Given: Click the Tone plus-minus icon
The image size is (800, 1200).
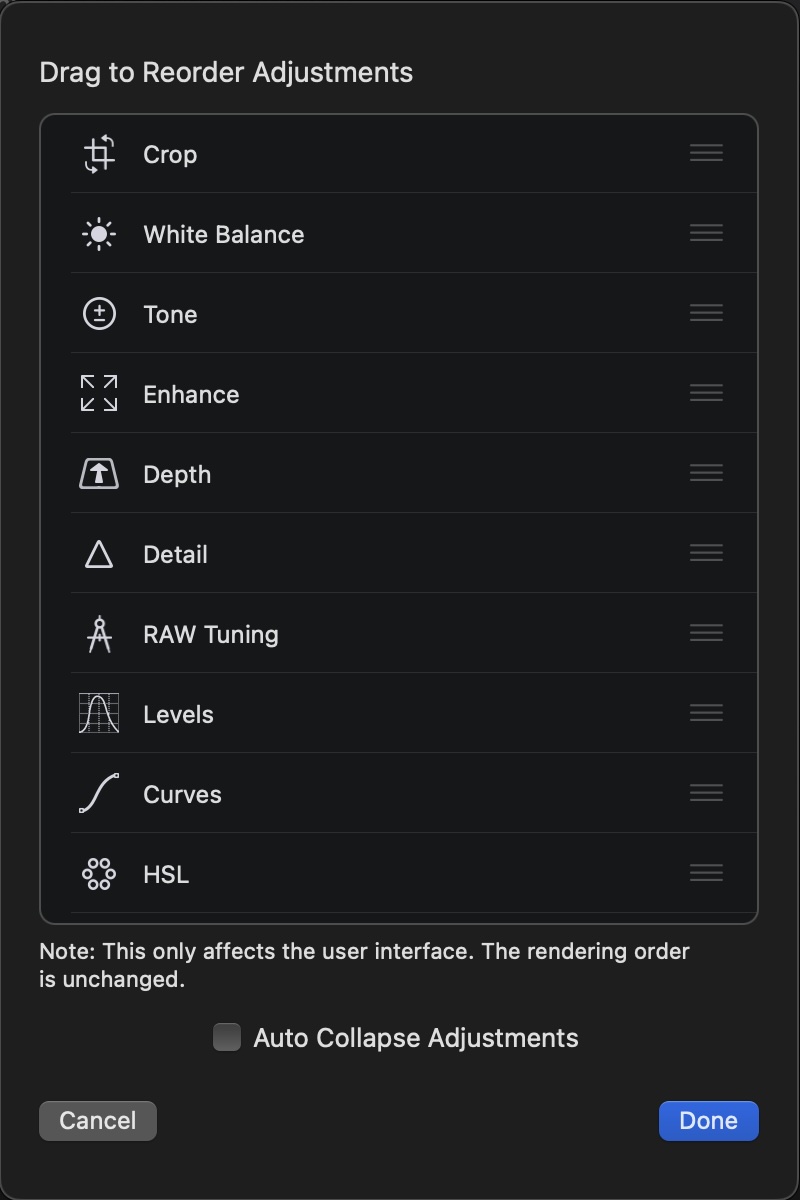Looking at the screenshot, I should tap(99, 315).
